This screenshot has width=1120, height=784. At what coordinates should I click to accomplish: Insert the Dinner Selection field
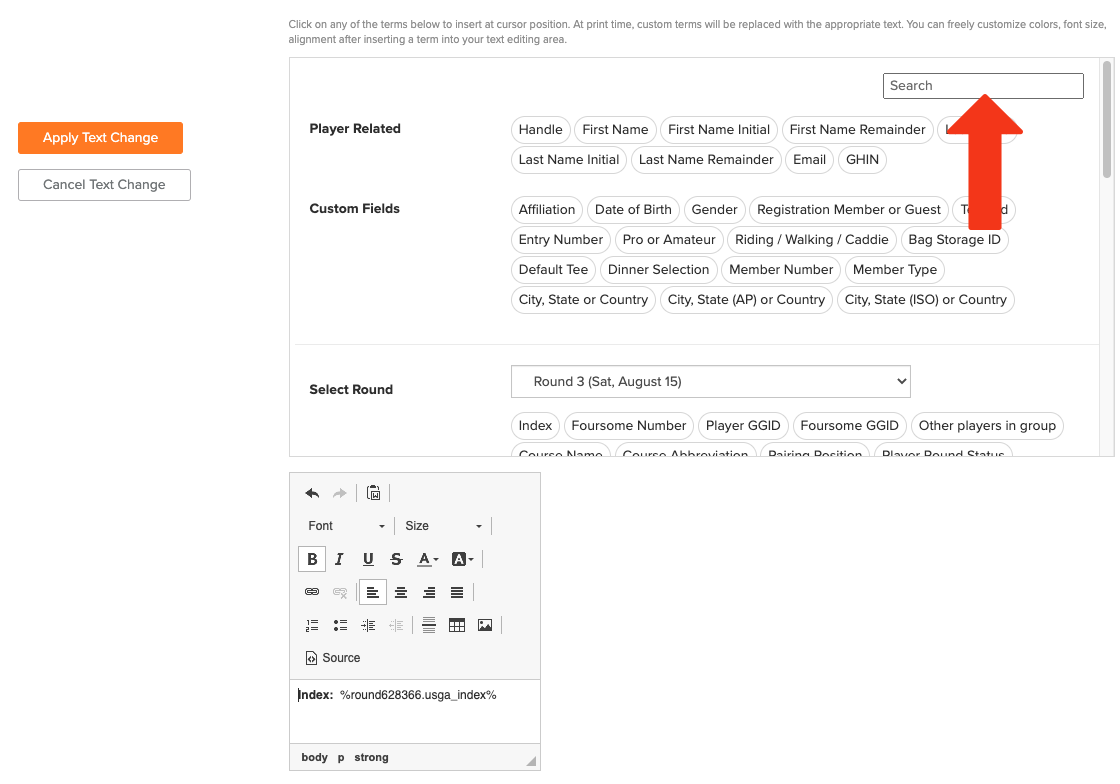click(658, 270)
